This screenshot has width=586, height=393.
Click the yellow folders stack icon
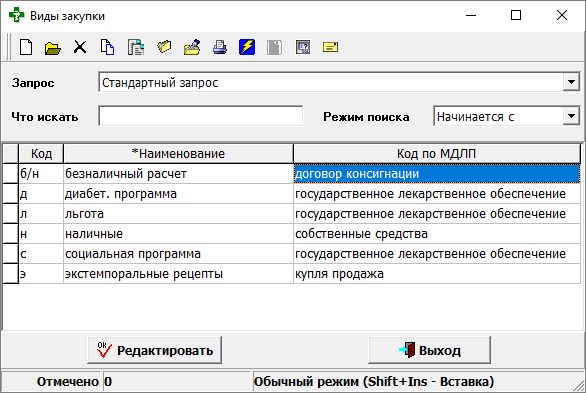coord(164,47)
